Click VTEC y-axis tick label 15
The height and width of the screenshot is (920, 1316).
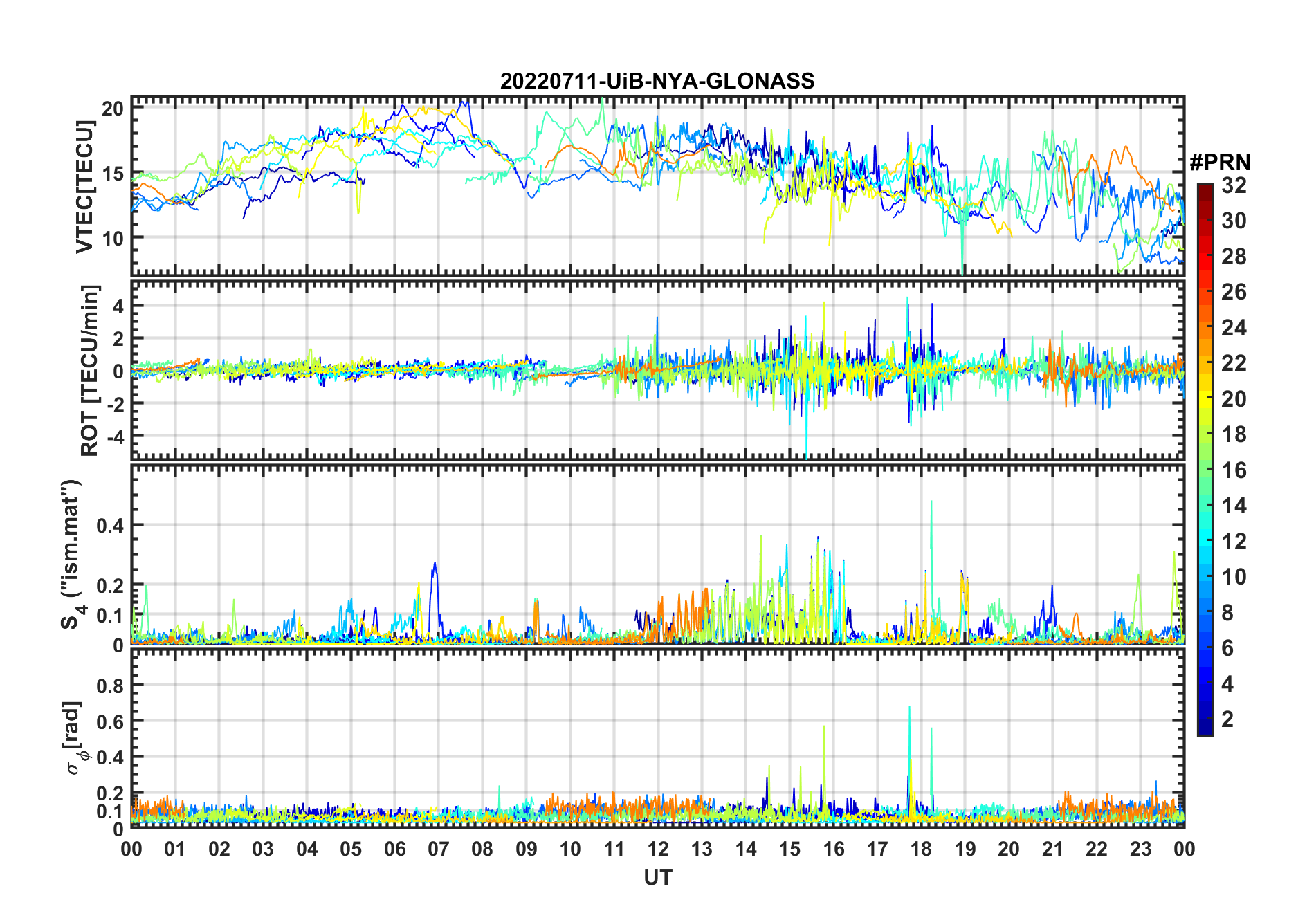click(x=113, y=174)
